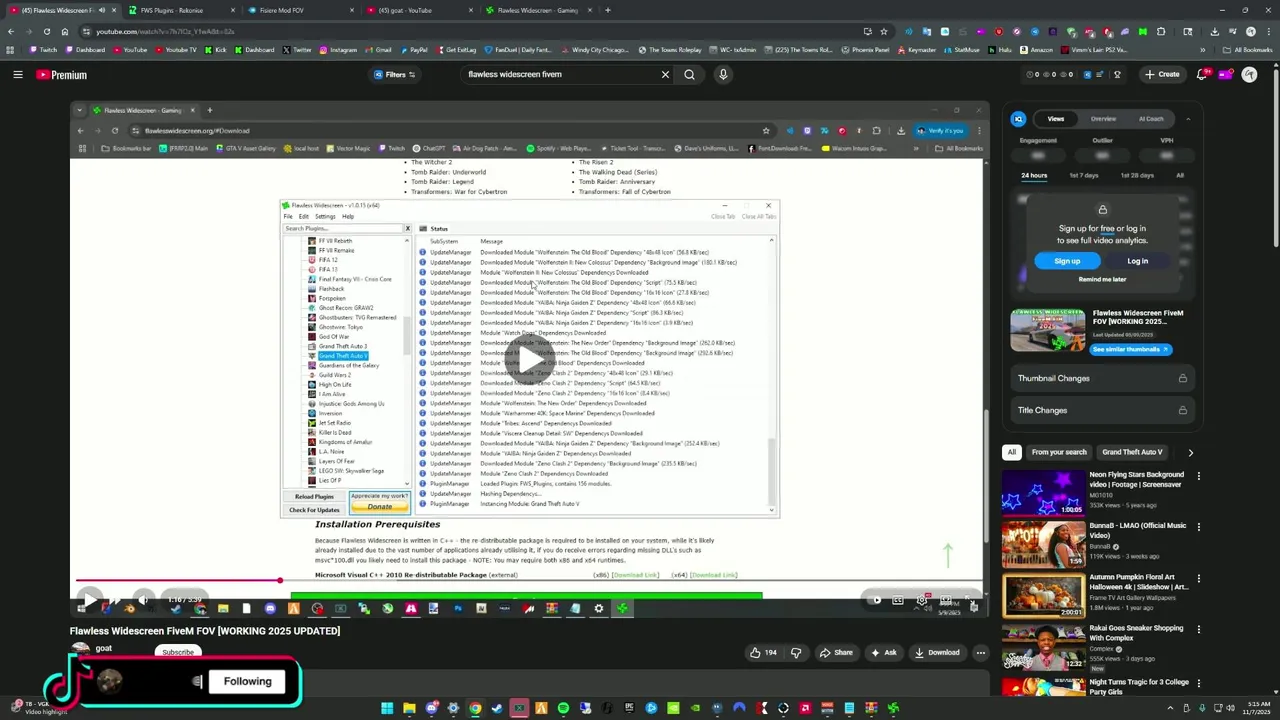
Task: Open the YouTube account avatar menu
Action: (x=1249, y=74)
